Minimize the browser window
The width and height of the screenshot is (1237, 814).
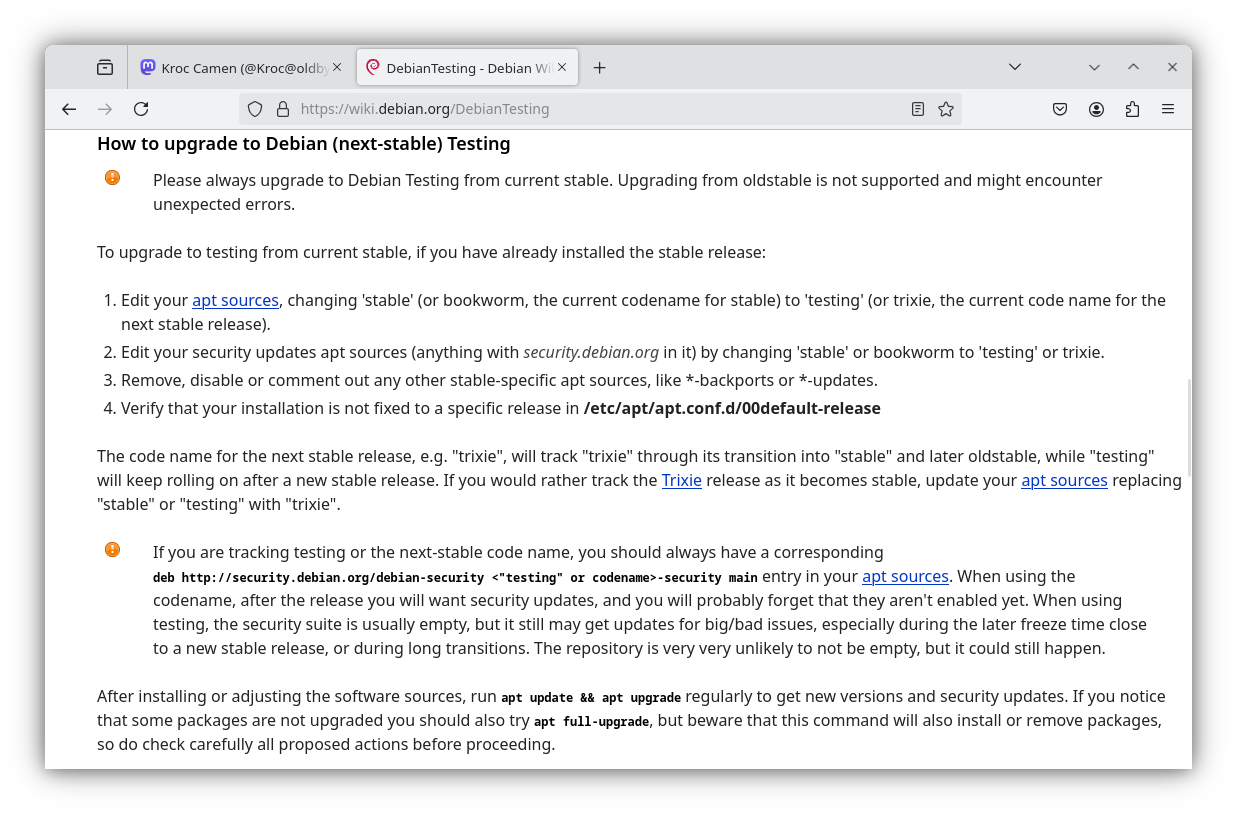coord(1094,67)
